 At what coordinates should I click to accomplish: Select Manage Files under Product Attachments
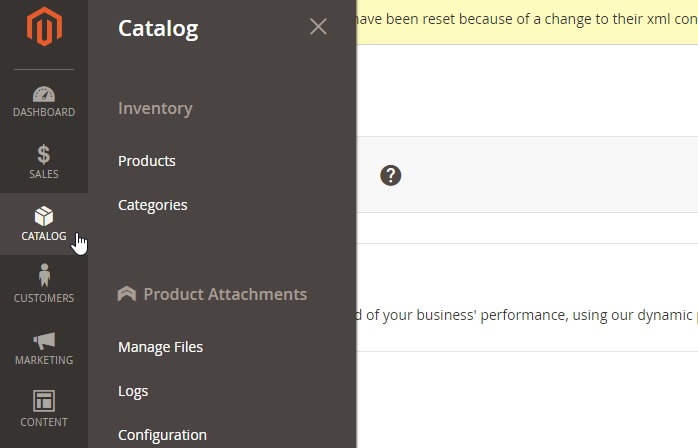pyautogui.click(x=160, y=347)
